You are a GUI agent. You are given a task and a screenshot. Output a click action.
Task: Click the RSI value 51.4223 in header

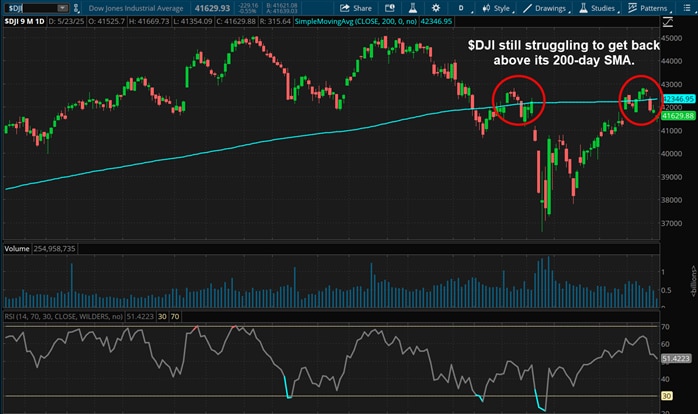[140, 317]
